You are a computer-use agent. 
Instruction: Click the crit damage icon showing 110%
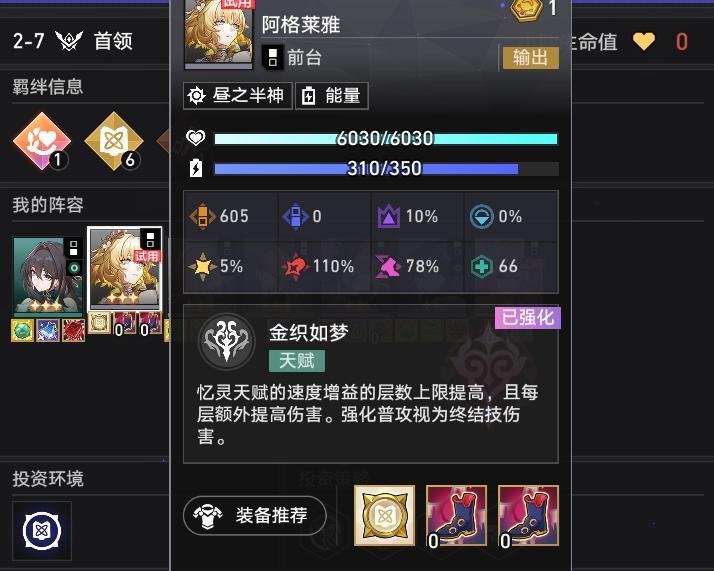pyautogui.click(x=296, y=266)
